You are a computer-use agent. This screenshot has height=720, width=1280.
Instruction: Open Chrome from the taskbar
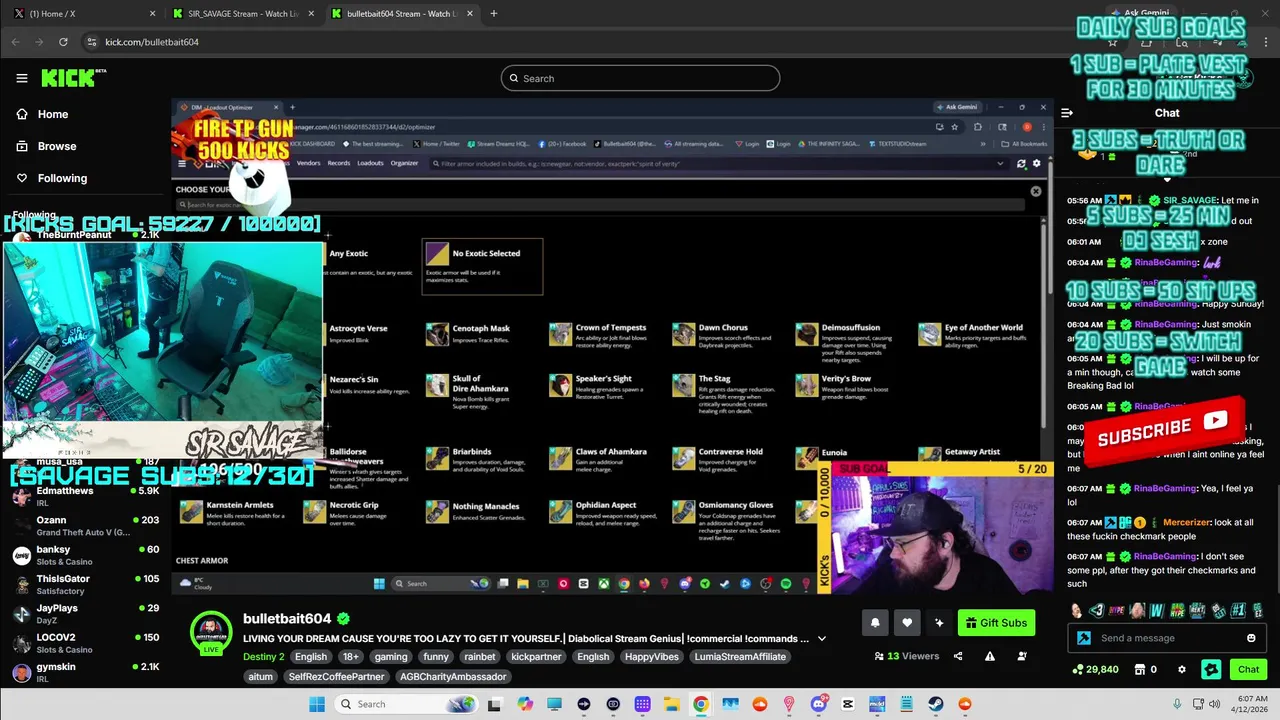click(701, 704)
